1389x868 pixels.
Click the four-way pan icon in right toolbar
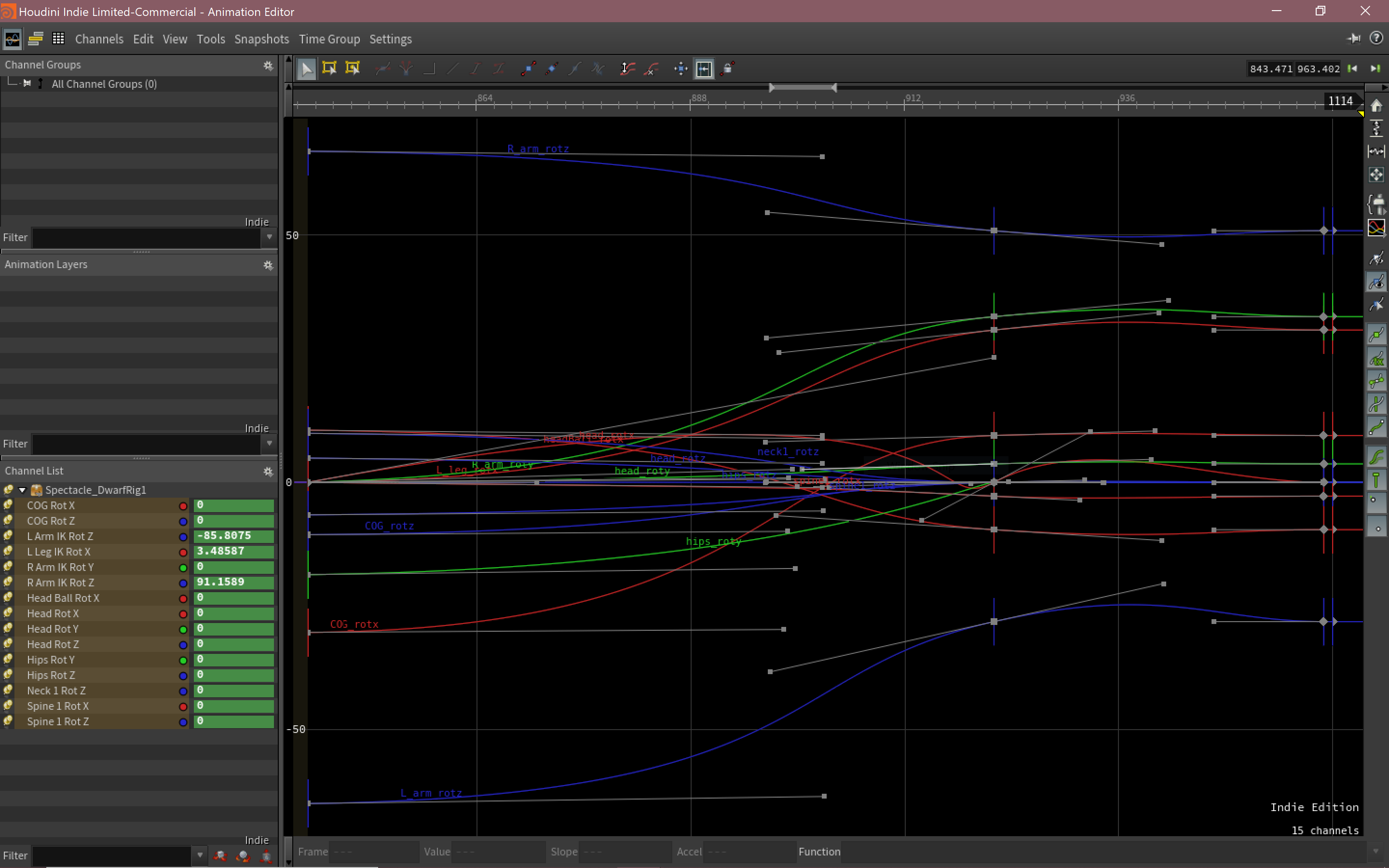tap(1376, 175)
